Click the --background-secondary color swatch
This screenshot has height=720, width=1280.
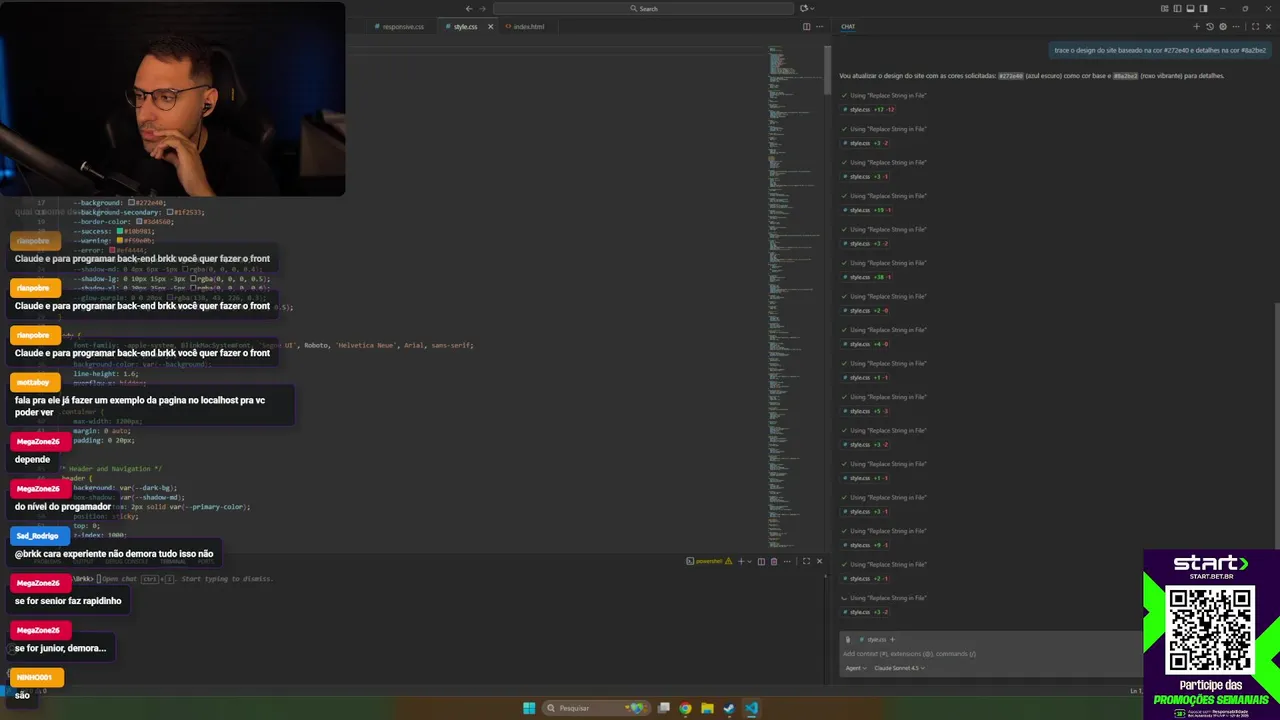click(x=170, y=212)
